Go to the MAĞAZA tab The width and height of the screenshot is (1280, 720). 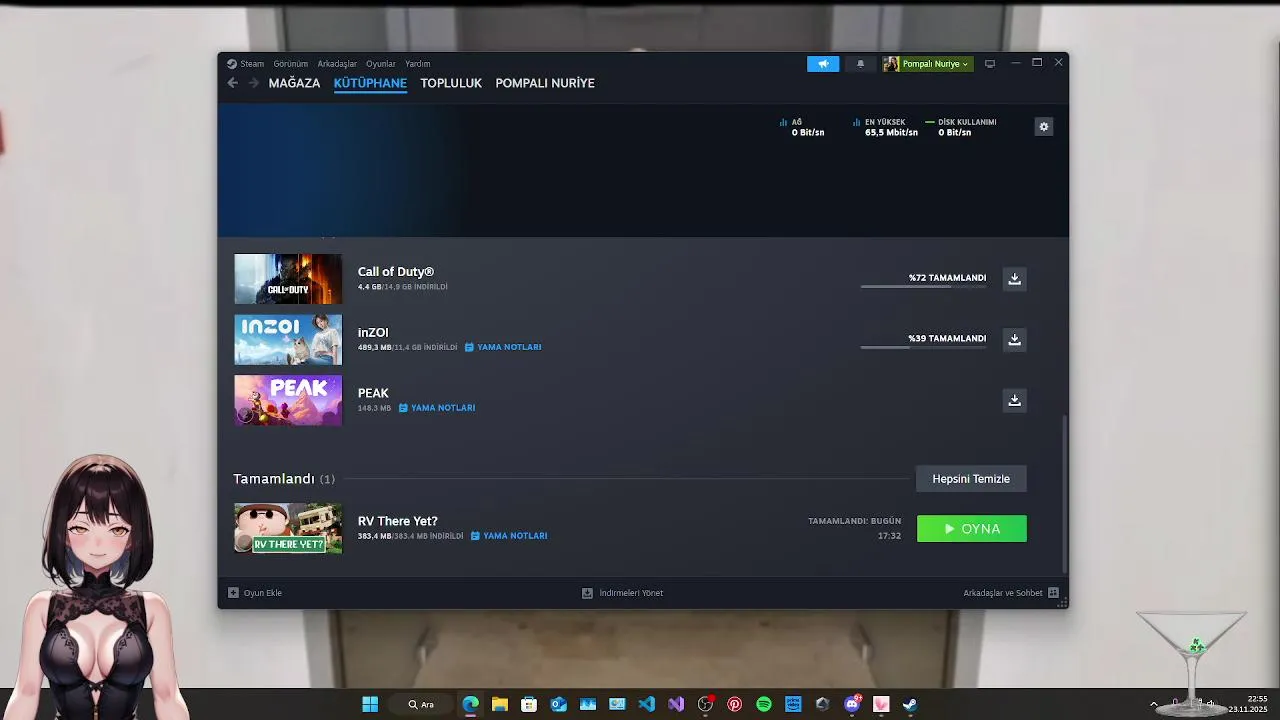point(294,83)
